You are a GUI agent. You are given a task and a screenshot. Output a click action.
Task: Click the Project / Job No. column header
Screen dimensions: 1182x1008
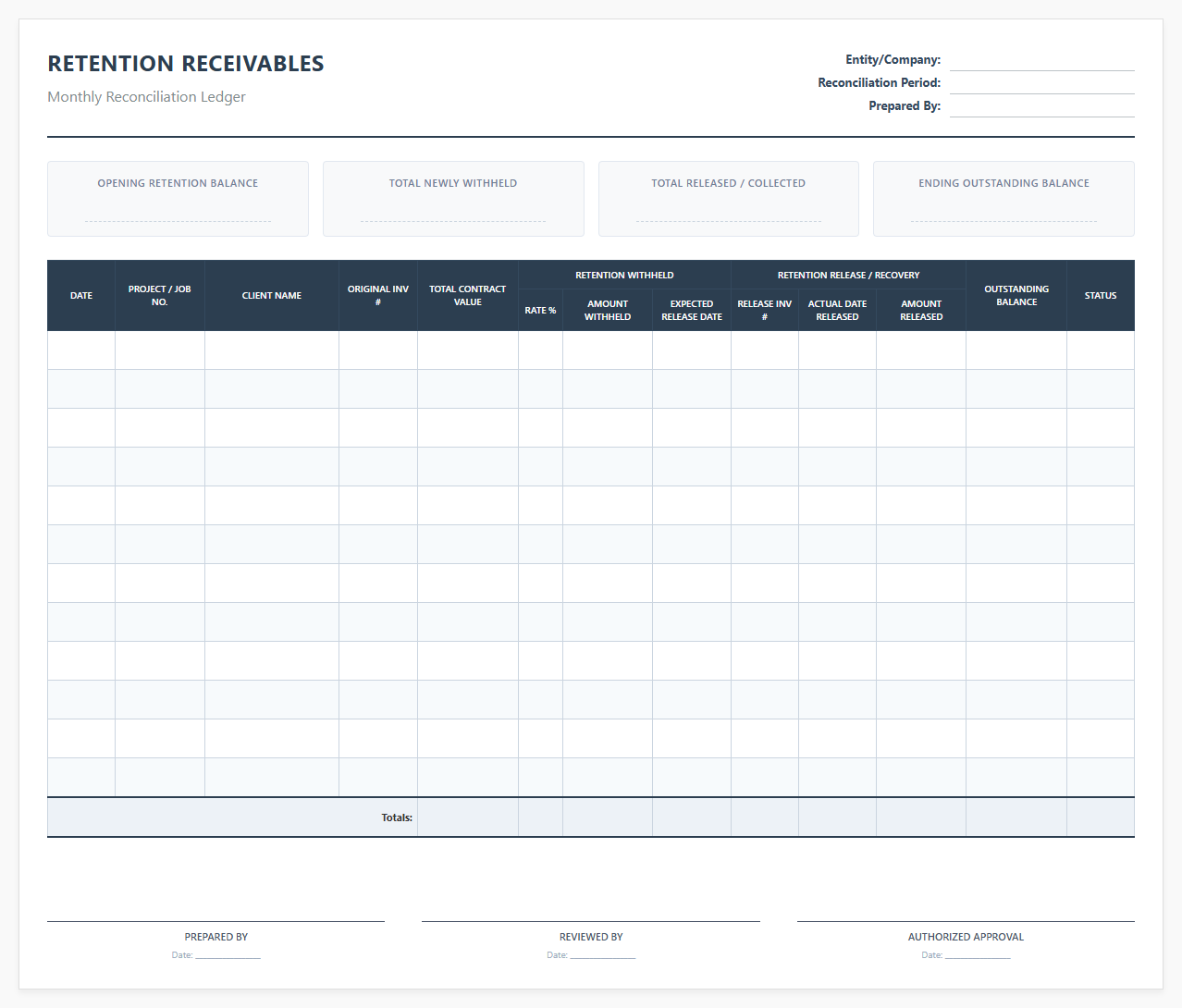(160, 296)
